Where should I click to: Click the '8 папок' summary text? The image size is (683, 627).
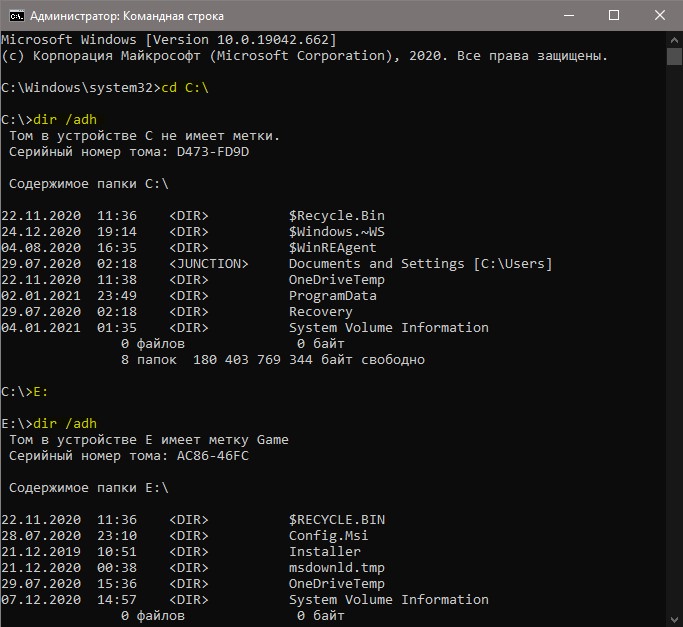tap(149, 359)
